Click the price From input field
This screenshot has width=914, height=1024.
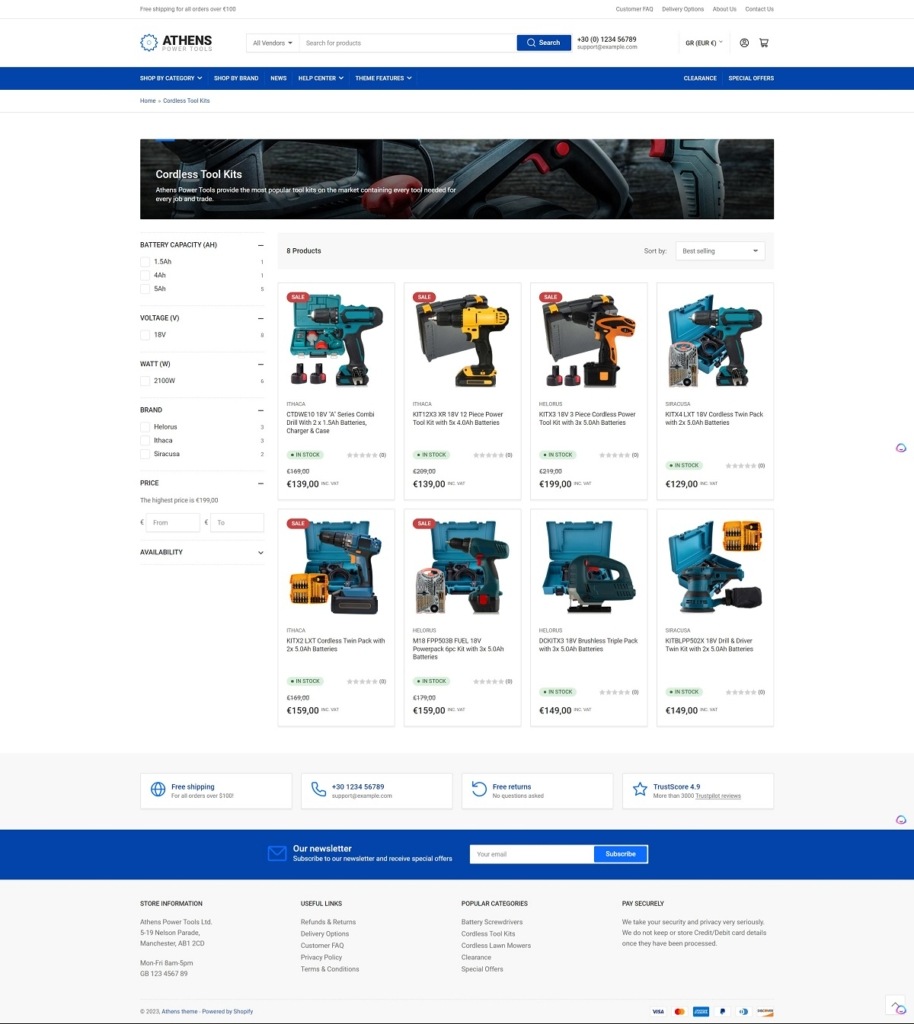click(172, 523)
